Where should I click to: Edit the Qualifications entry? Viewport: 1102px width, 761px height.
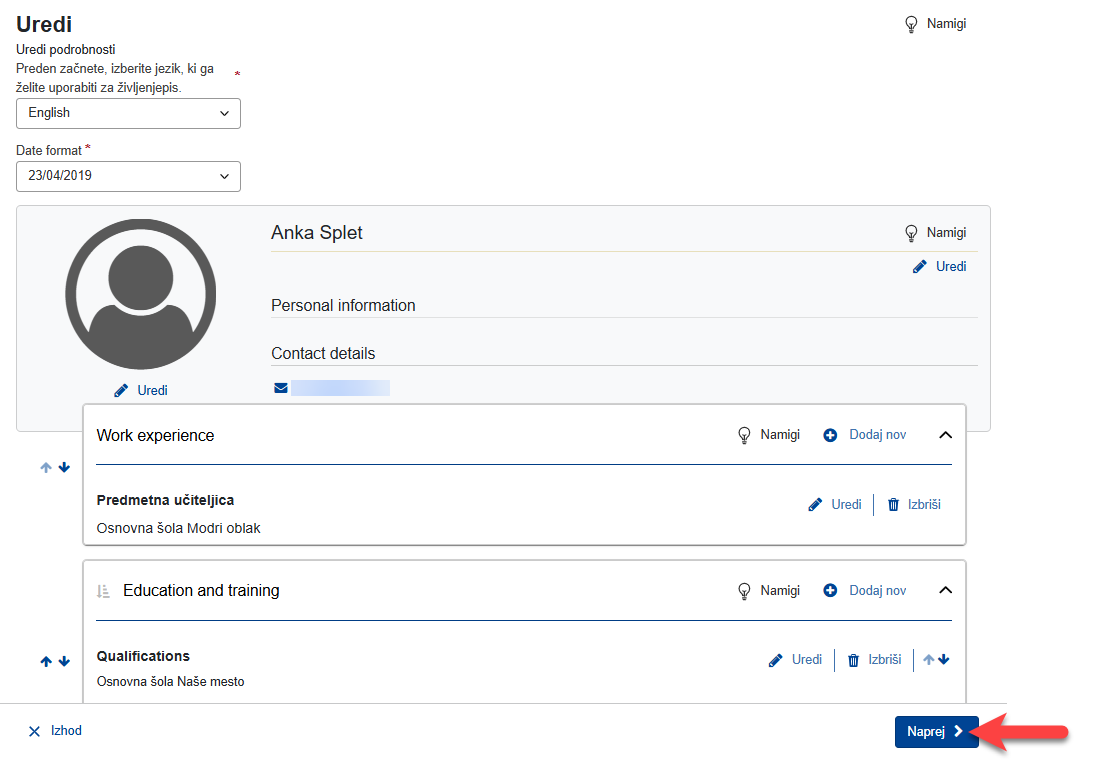pos(795,660)
